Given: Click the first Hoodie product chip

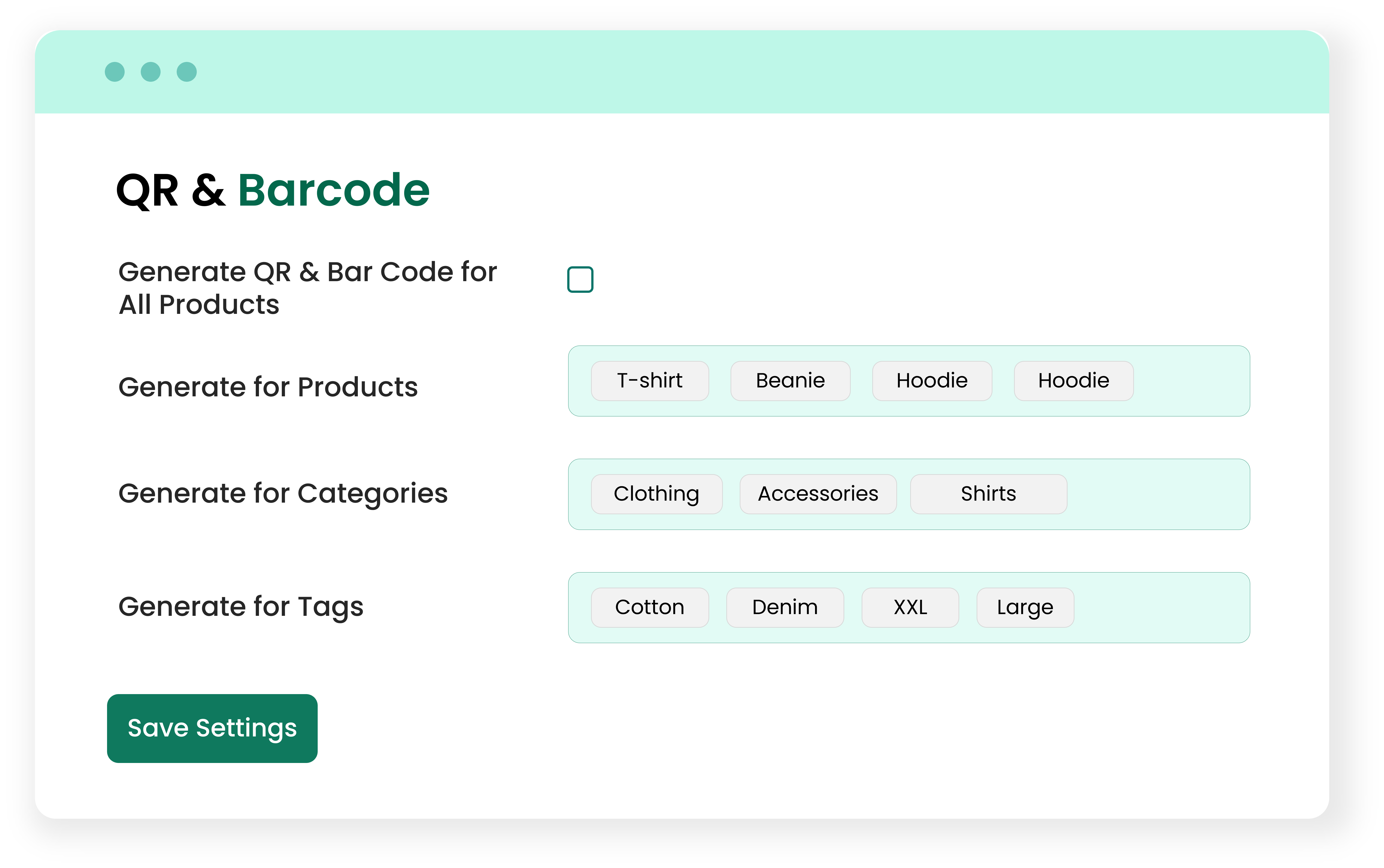Looking at the screenshot, I should pyautogui.click(x=932, y=380).
